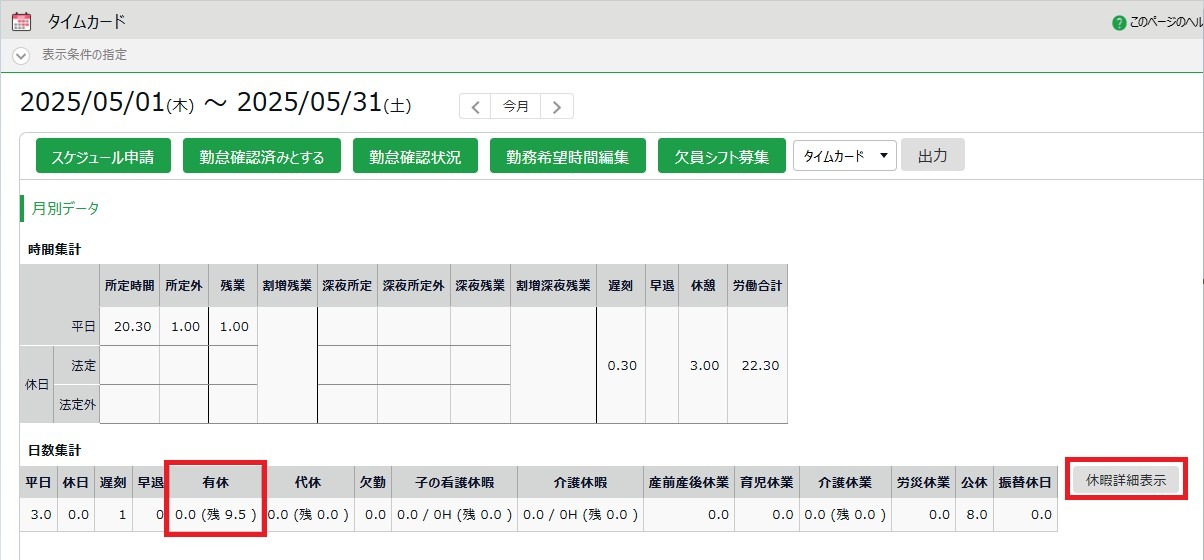Jump to current month via 今月
The height and width of the screenshot is (560, 1204).
[x=516, y=106]
